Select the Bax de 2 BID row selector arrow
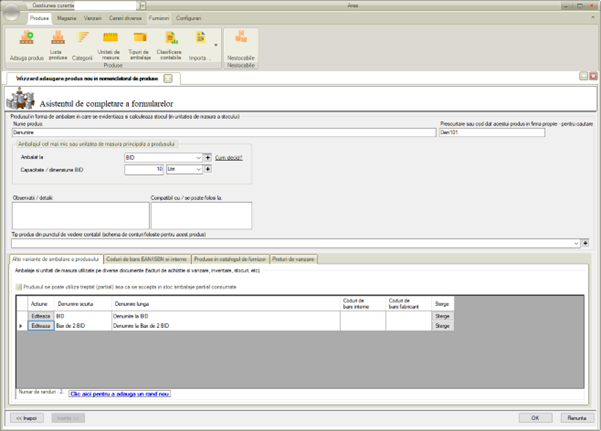 [21, 326]
